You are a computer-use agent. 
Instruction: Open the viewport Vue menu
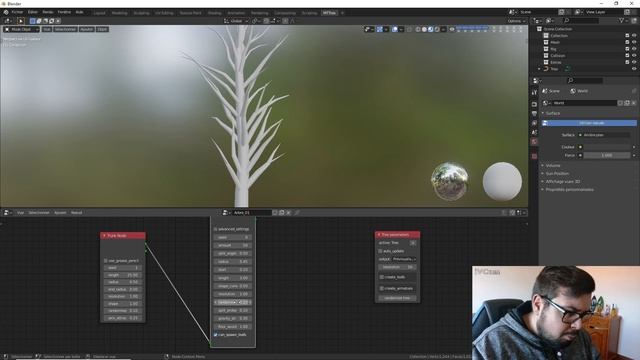(47, 29)
